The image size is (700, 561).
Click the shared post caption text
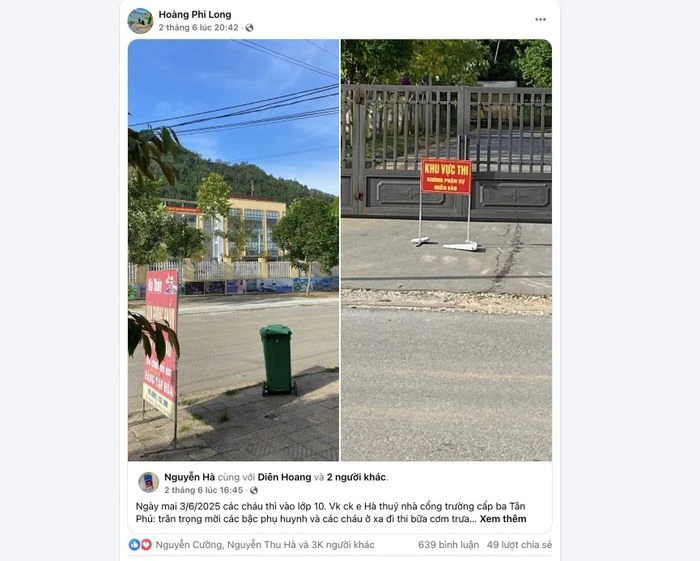point(331,512)
